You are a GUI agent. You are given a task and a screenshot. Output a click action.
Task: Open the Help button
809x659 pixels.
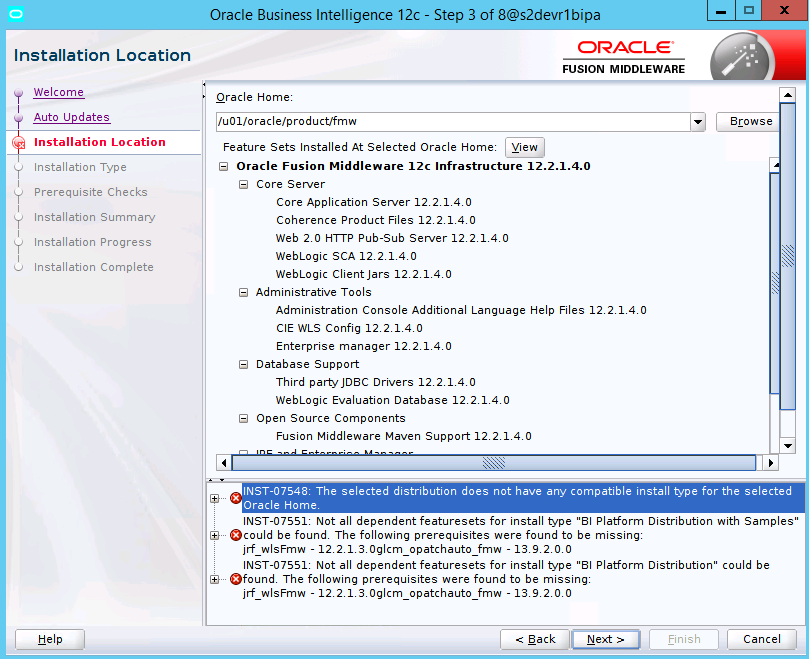click(50, 639)
